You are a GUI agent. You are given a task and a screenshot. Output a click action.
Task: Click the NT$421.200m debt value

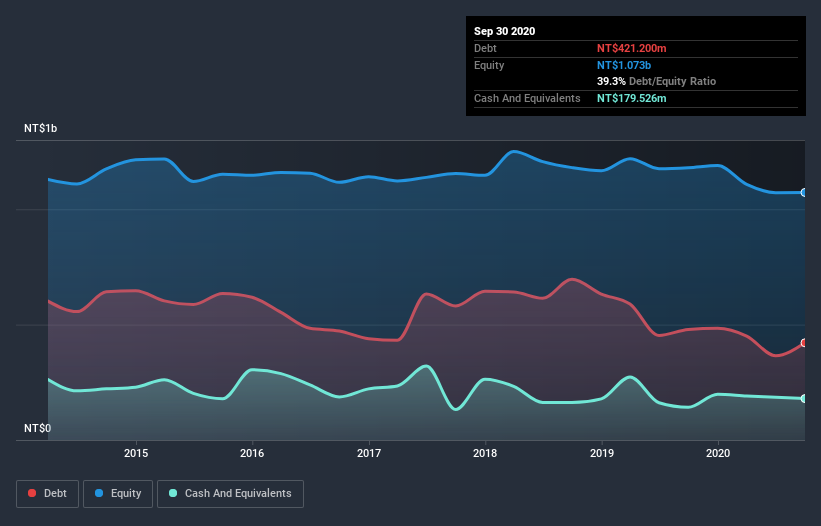(631, 48)
